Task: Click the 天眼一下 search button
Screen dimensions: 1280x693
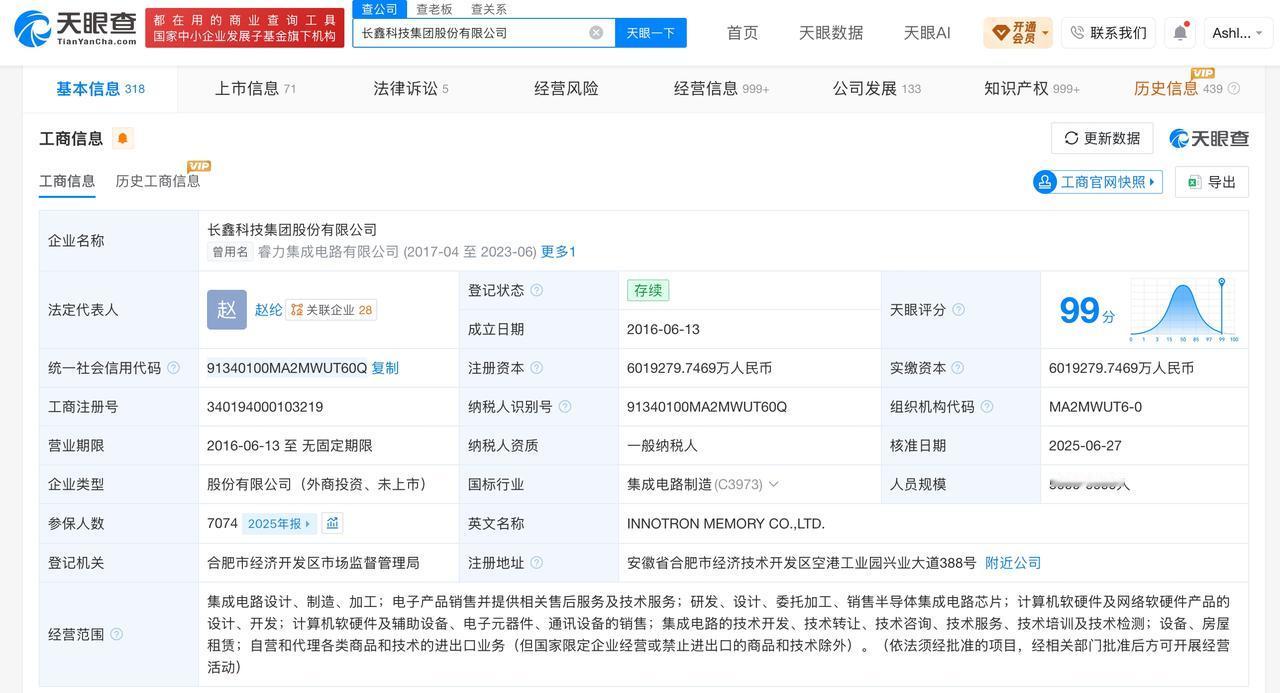Action: point(650,33)
